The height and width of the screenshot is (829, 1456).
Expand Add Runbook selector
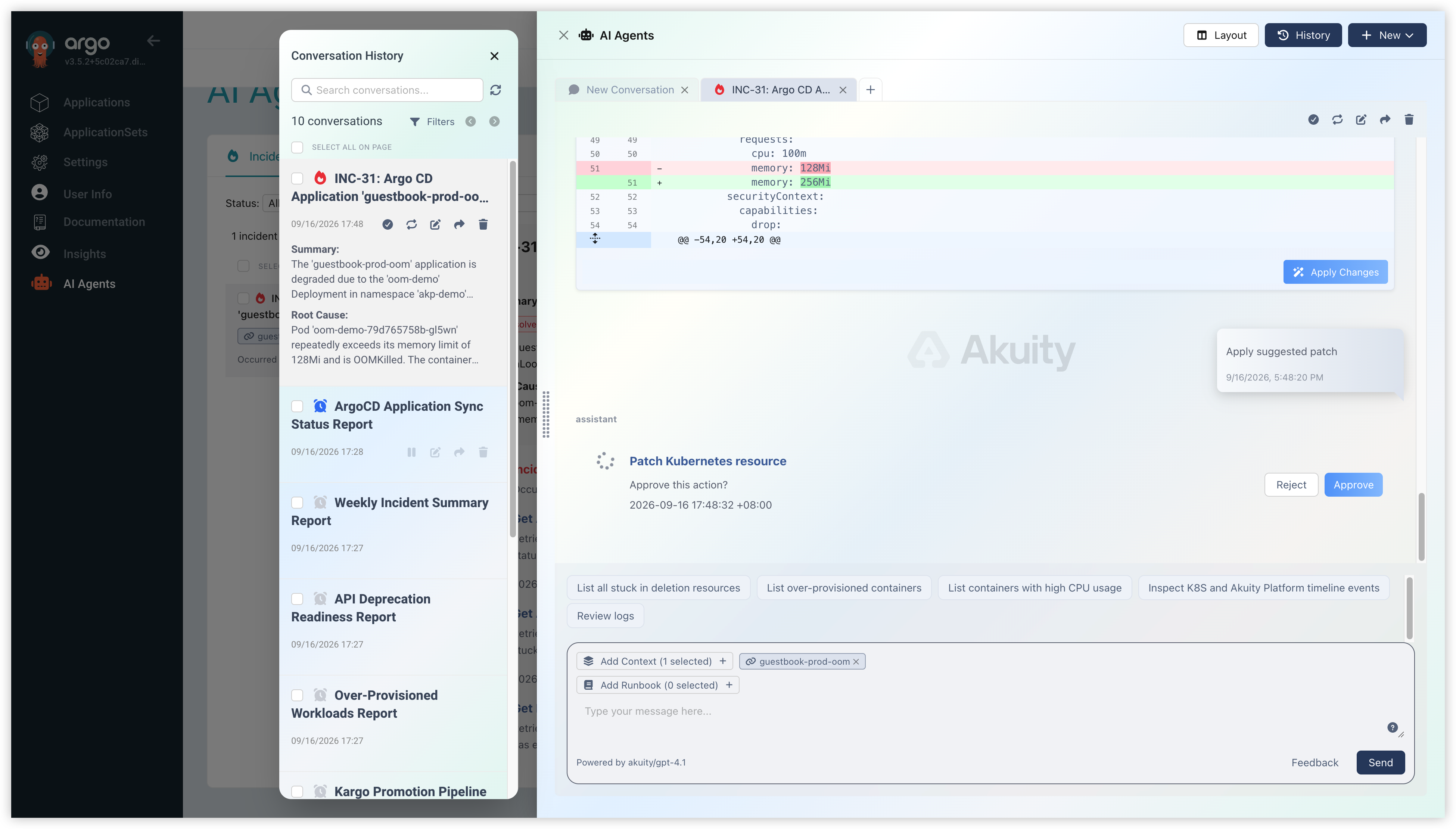657,685
